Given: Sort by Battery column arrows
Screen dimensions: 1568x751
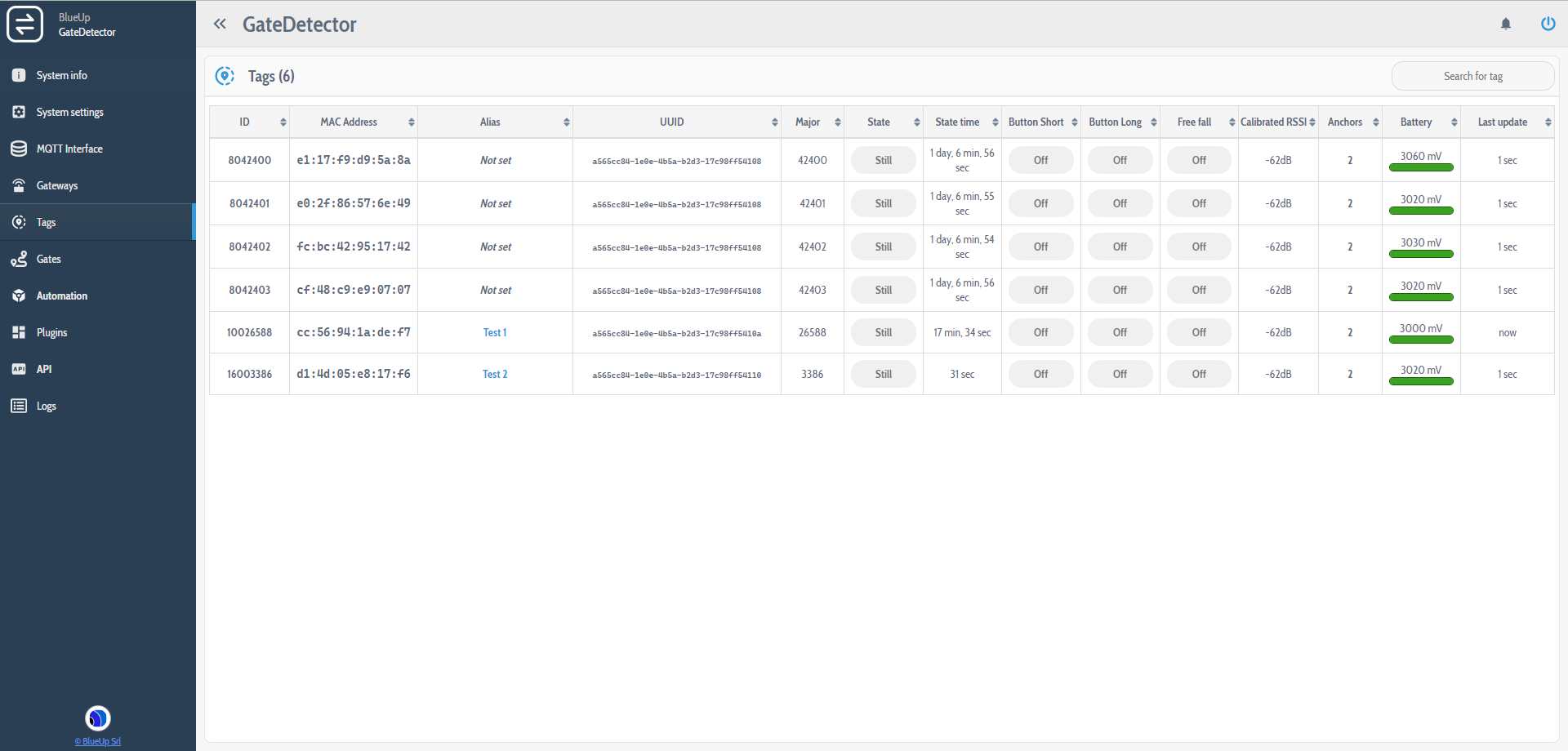Looking at the screenshot, I should 1454,122.
